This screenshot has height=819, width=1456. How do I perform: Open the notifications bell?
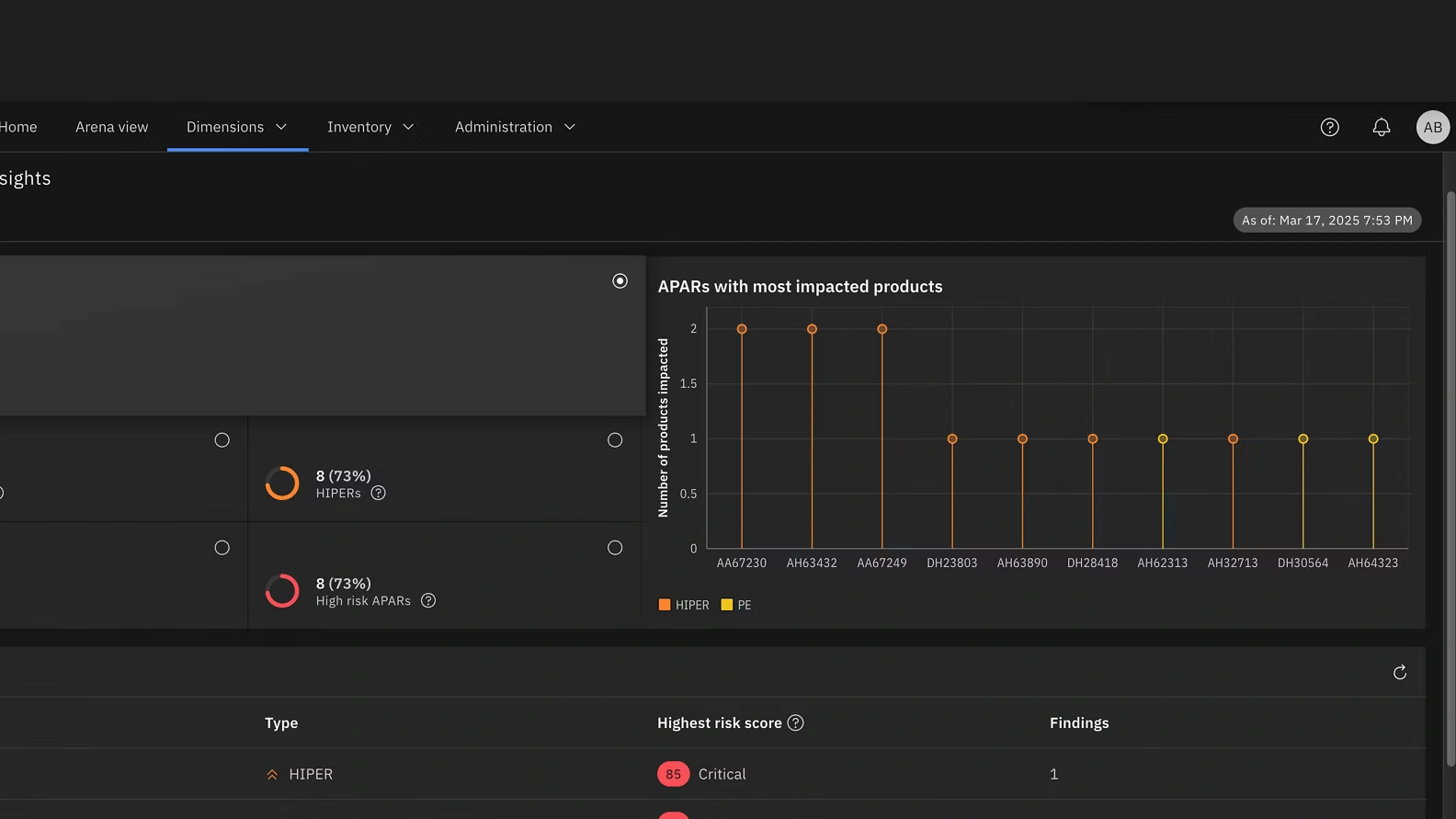(x=1381, y=128)
